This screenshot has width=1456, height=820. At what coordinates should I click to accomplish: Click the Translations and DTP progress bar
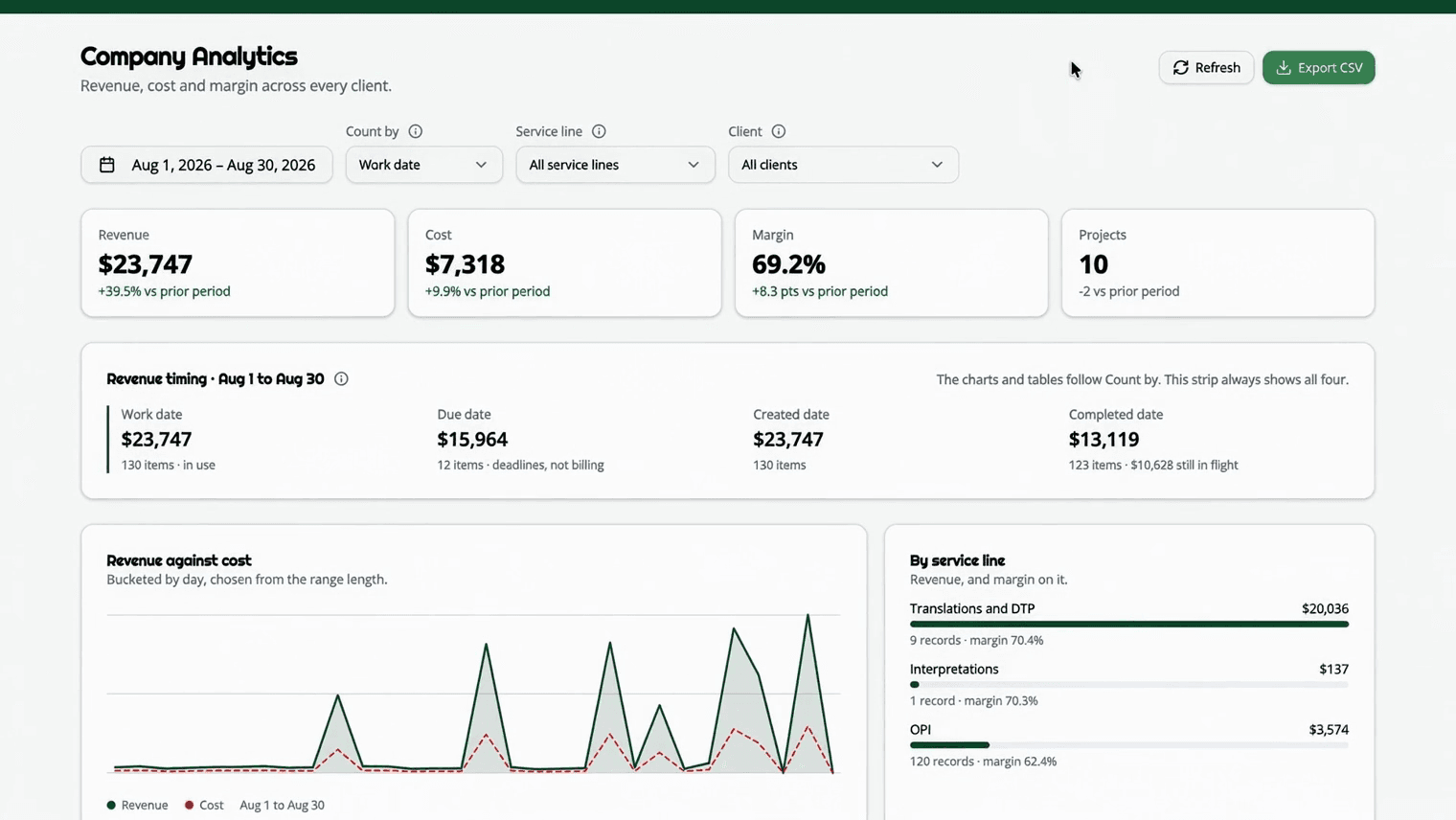pos(1129,625)
